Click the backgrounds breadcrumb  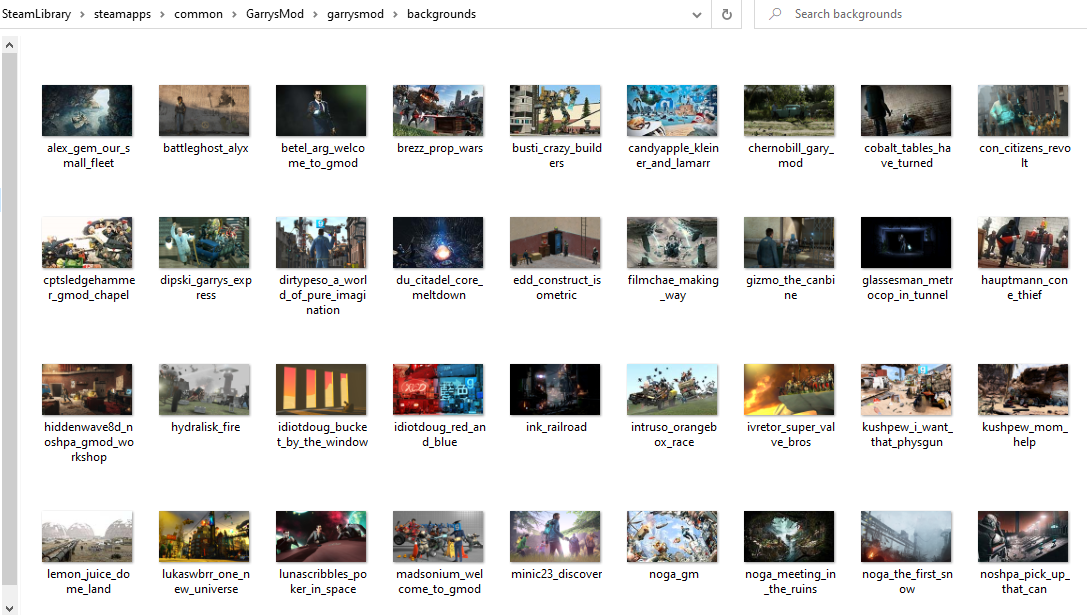click(441, 14)
